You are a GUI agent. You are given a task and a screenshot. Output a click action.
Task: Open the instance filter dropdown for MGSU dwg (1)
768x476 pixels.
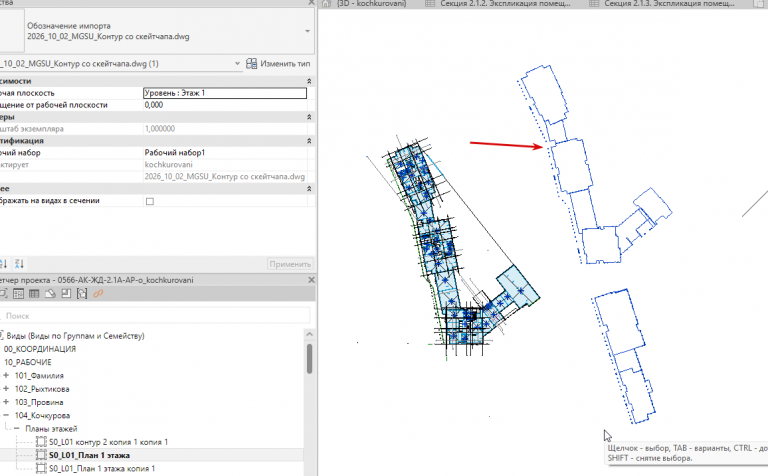click(237, 64)
